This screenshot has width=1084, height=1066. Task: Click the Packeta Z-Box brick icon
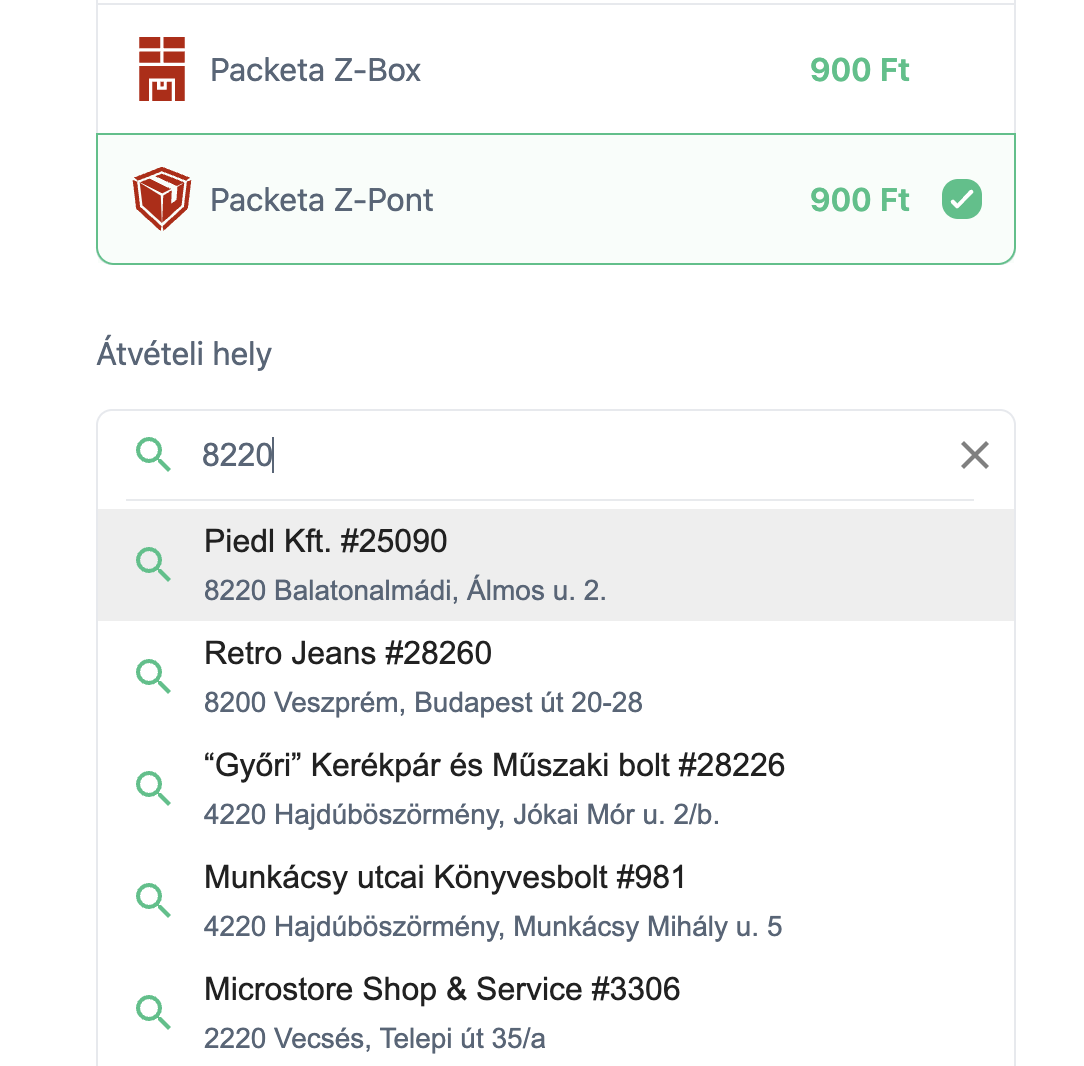coord(162,70)
